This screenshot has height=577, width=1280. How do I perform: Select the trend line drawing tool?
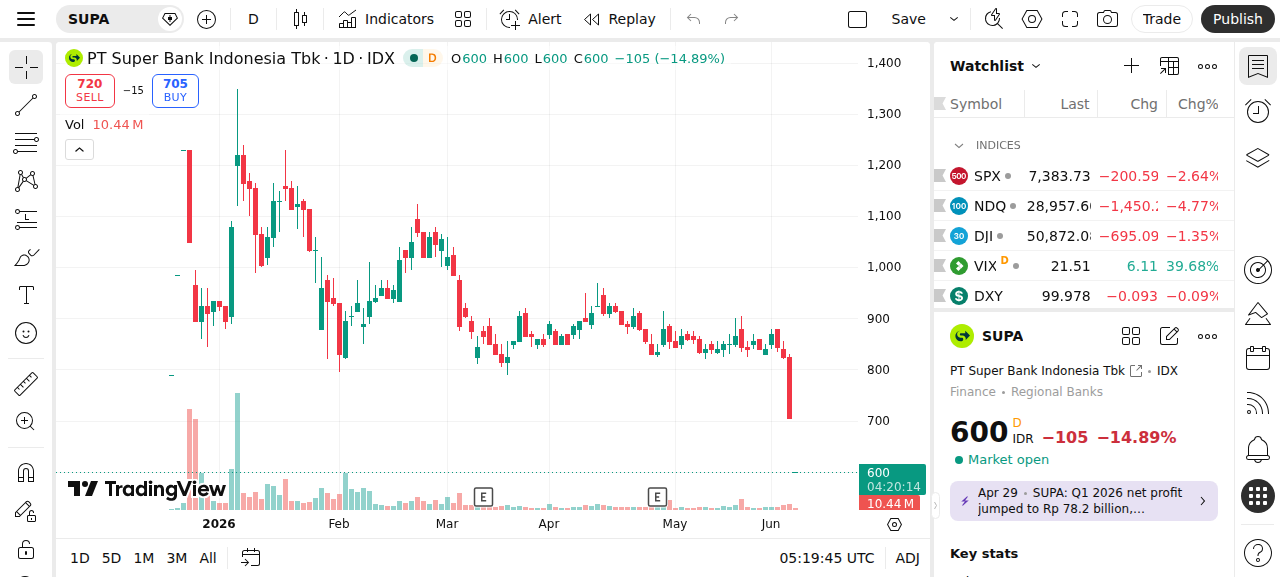pos(26,105)
